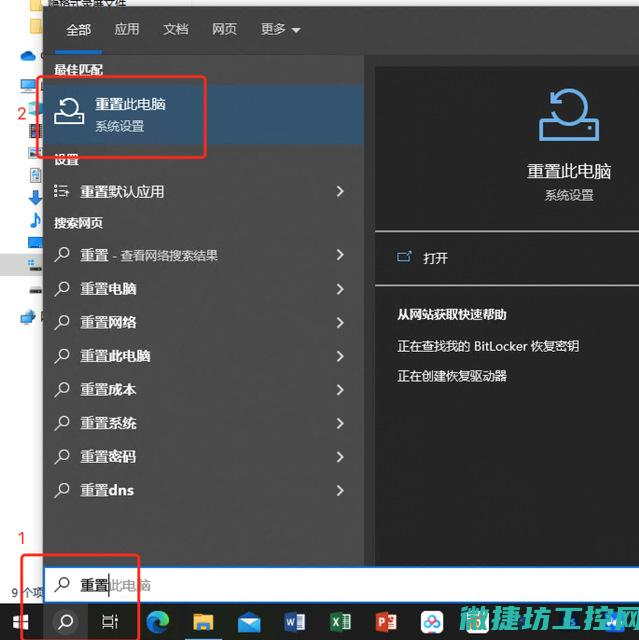Click reset icon in the best match row
This screenshot has width=639, height=640.
point(69,111)
